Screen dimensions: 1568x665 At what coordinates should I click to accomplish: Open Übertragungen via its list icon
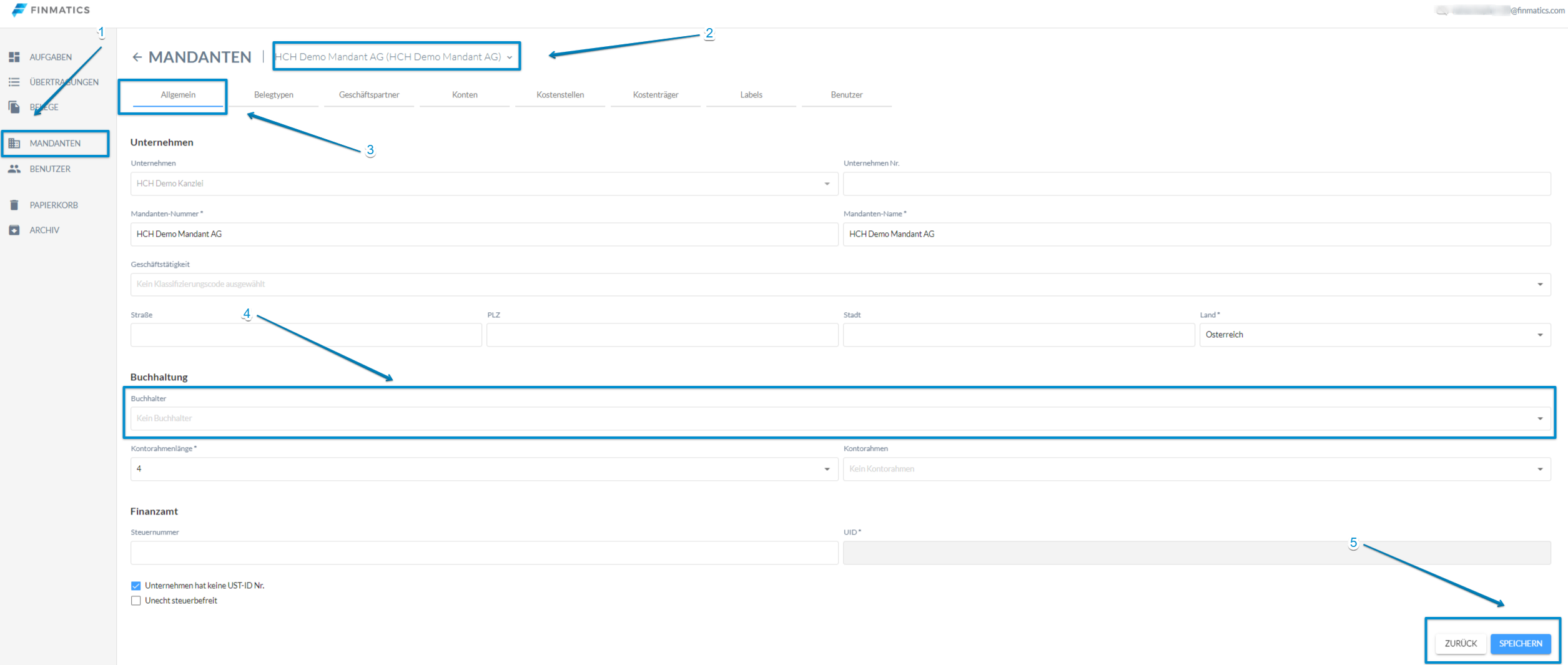(14, 82)
